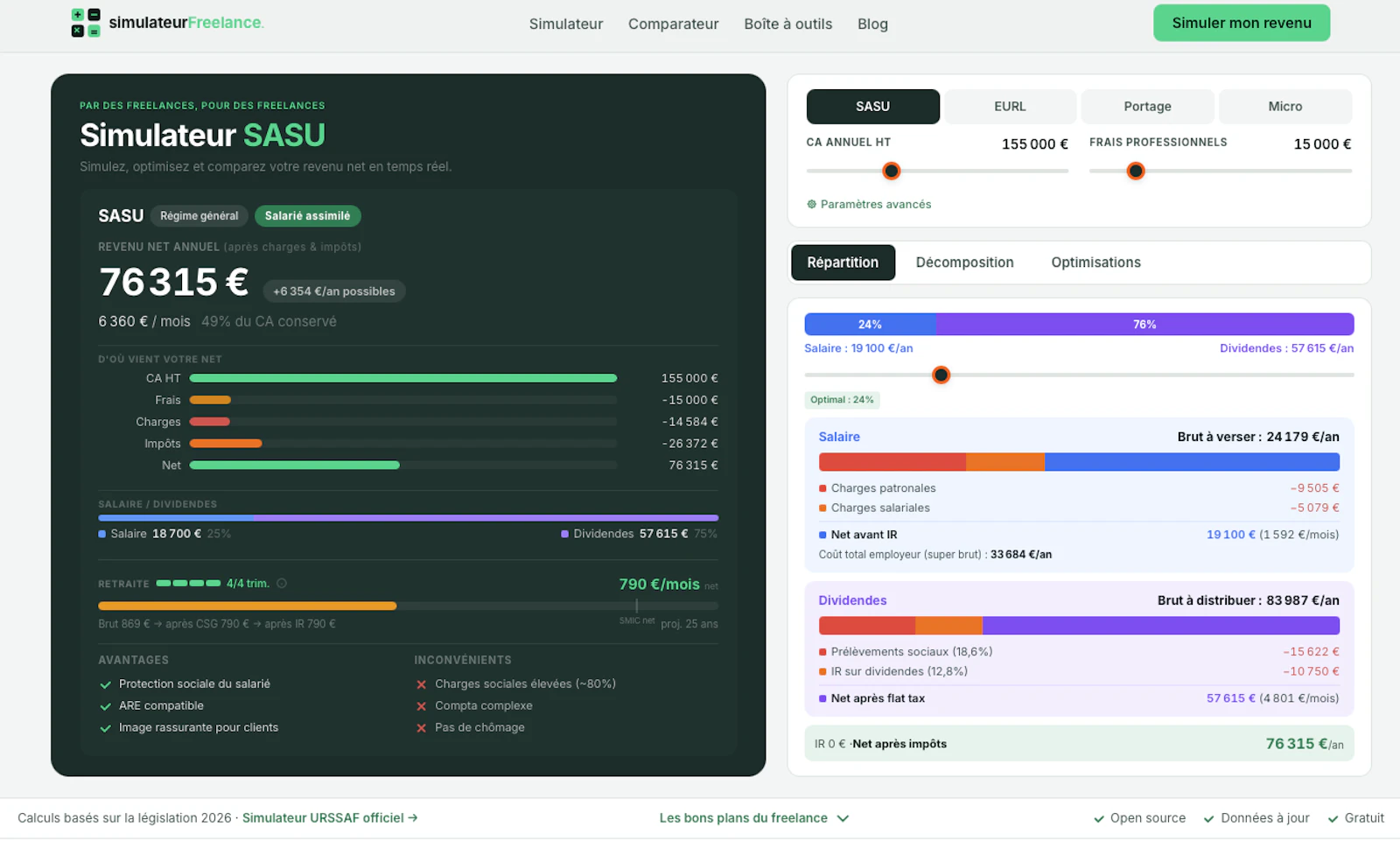Click the CA ANNUEL HT value 155 000 €
Viewport: 1400px width, 841px height.
pyautogui.click(x=1034, y=144)
